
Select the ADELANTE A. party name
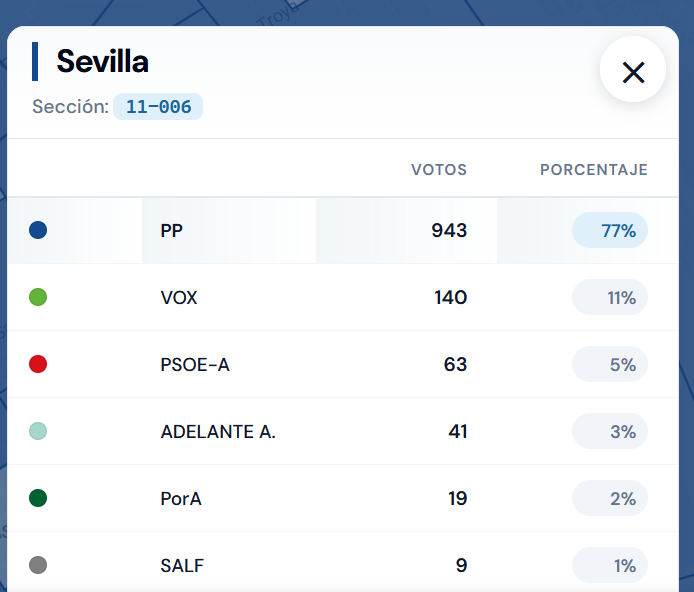218,431
